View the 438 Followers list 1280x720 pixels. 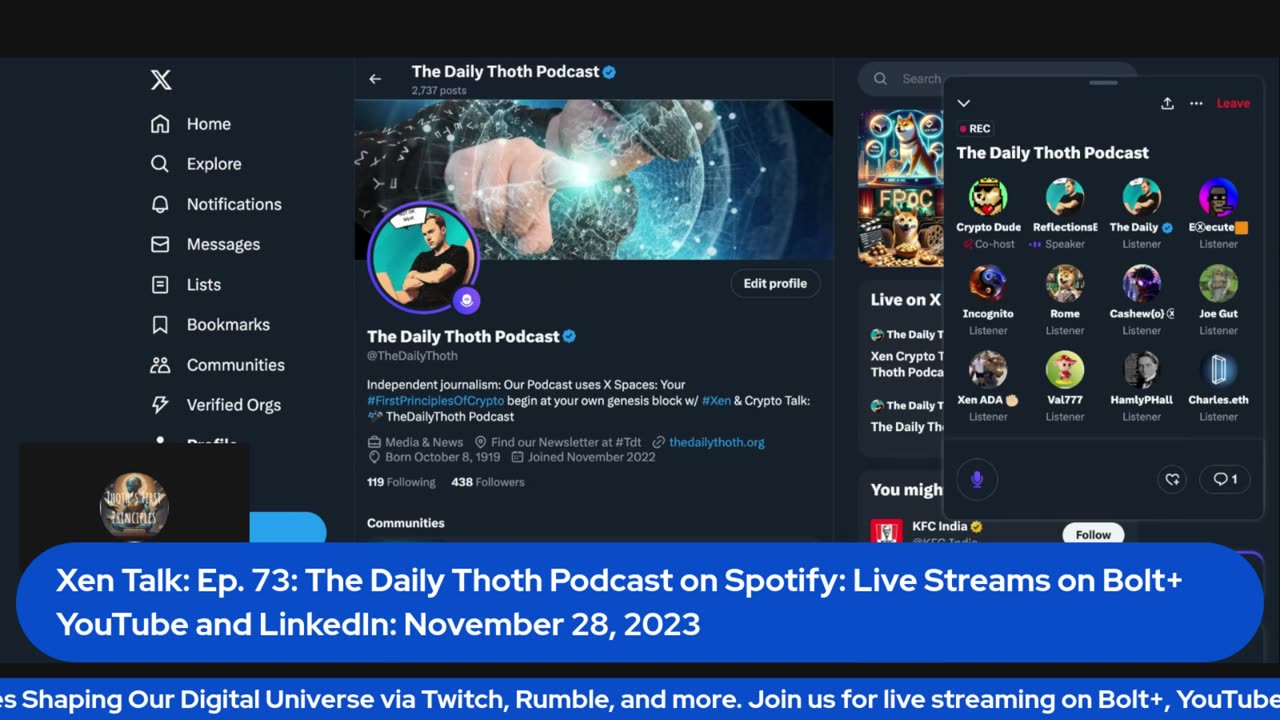pos(488,482)
